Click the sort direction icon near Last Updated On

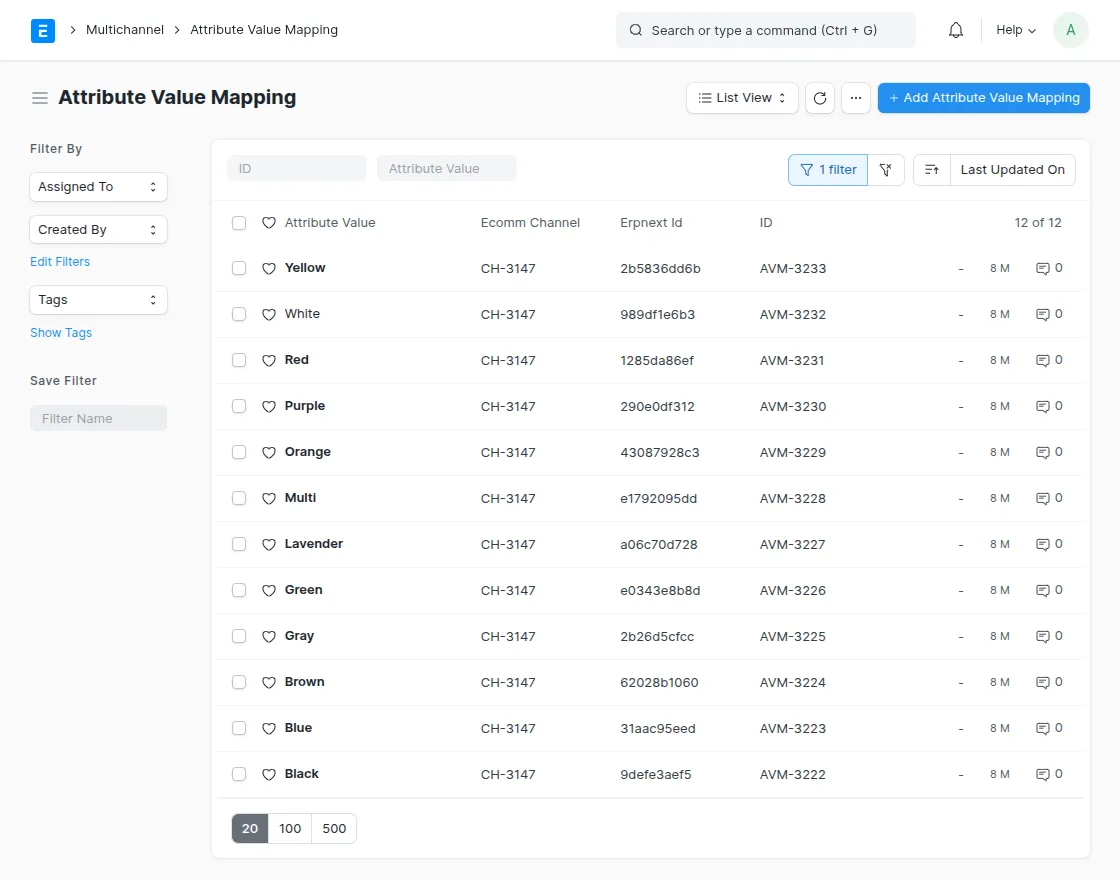pos(931,170)
